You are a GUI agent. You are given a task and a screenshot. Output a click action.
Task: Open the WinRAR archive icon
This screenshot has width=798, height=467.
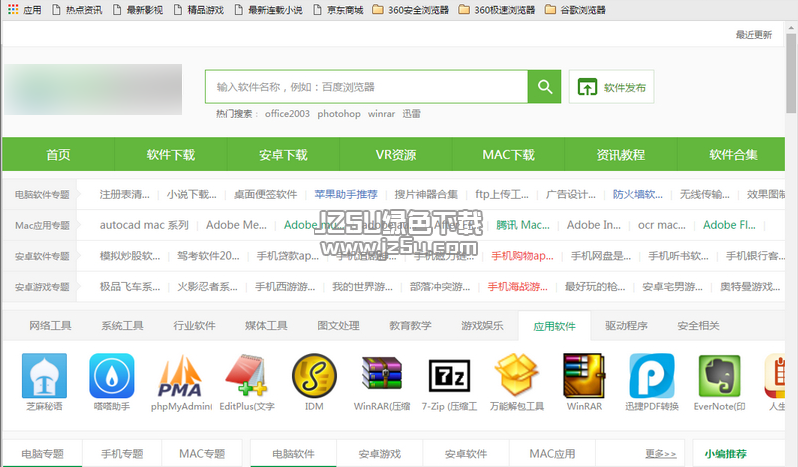click(584, 376)
